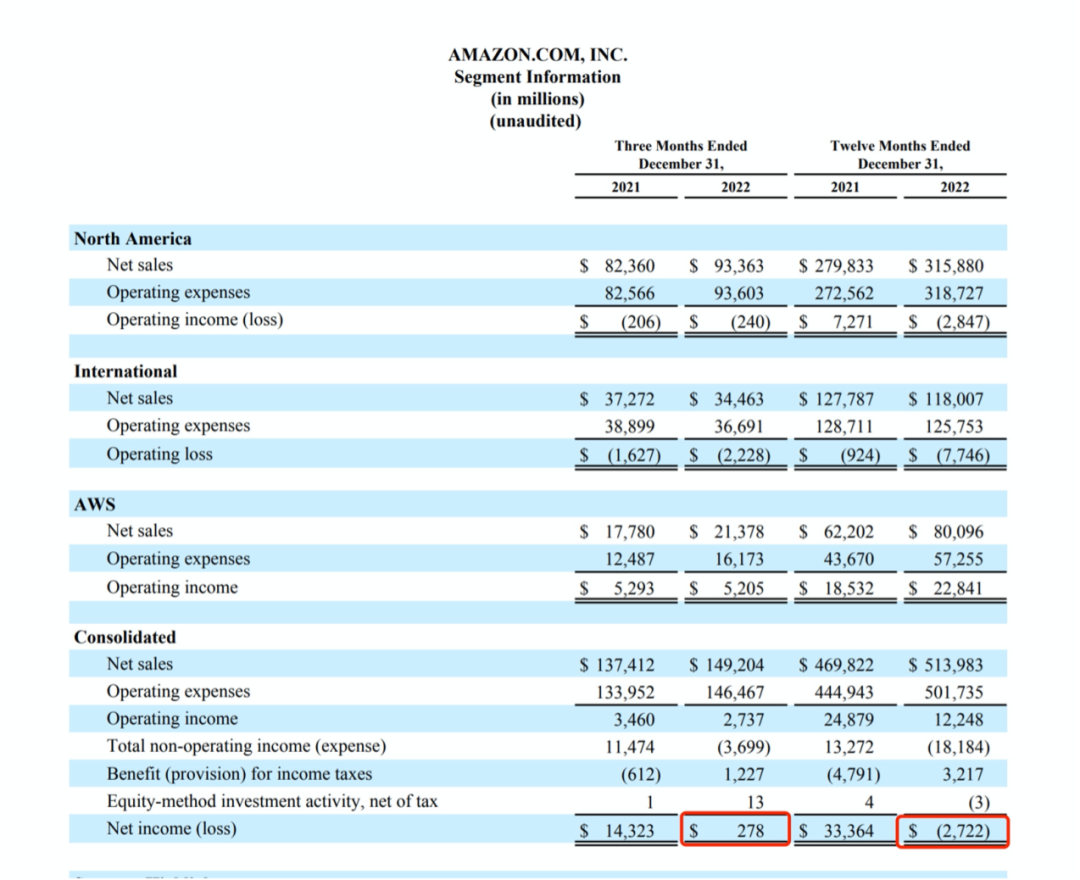
Task: Select the International section header
Action: click(126, 371)
